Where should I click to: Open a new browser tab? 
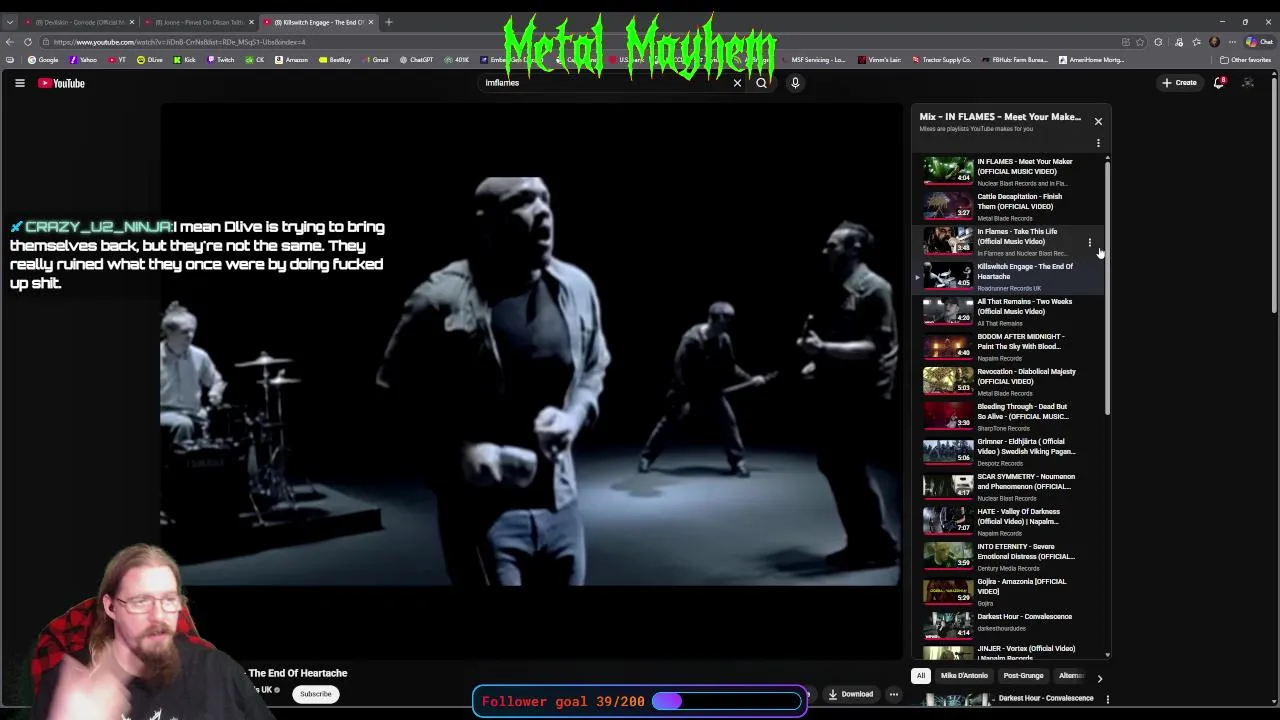[x=388, y=22]
